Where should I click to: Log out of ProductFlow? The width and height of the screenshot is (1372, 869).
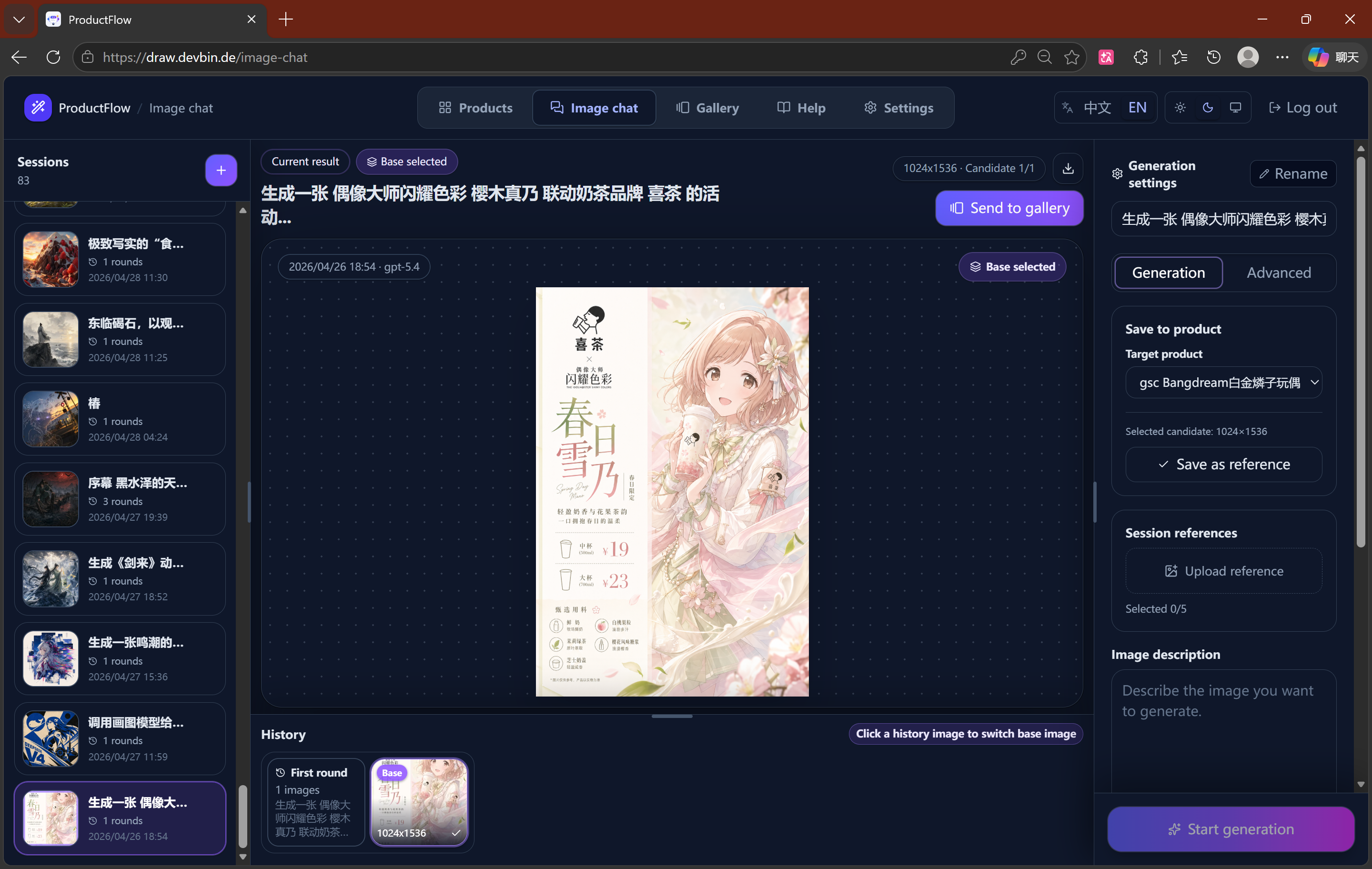[x=1302, y=108]
